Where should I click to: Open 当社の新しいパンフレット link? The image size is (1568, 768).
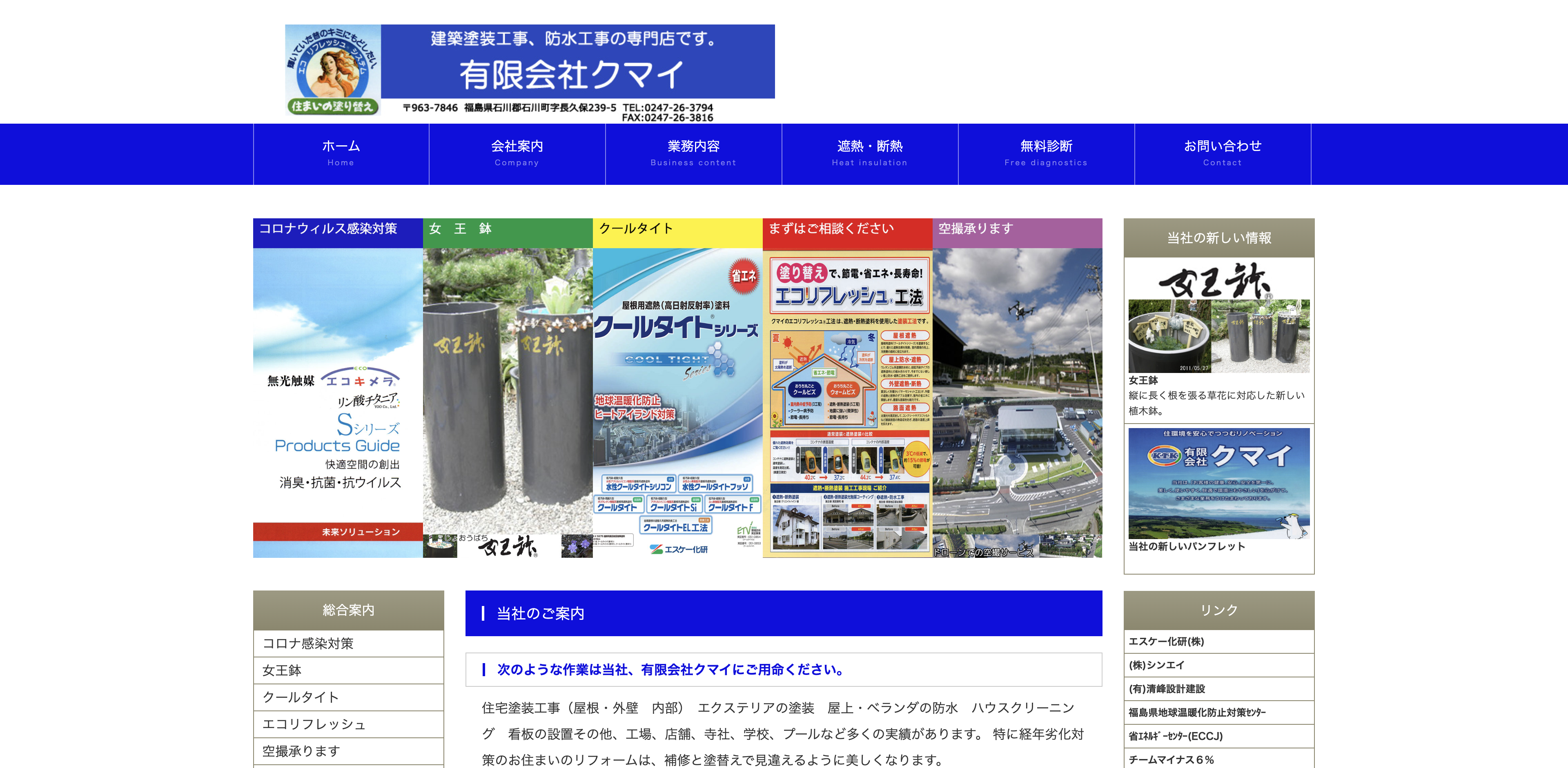pyautogui.click(x=1186, y=546)
